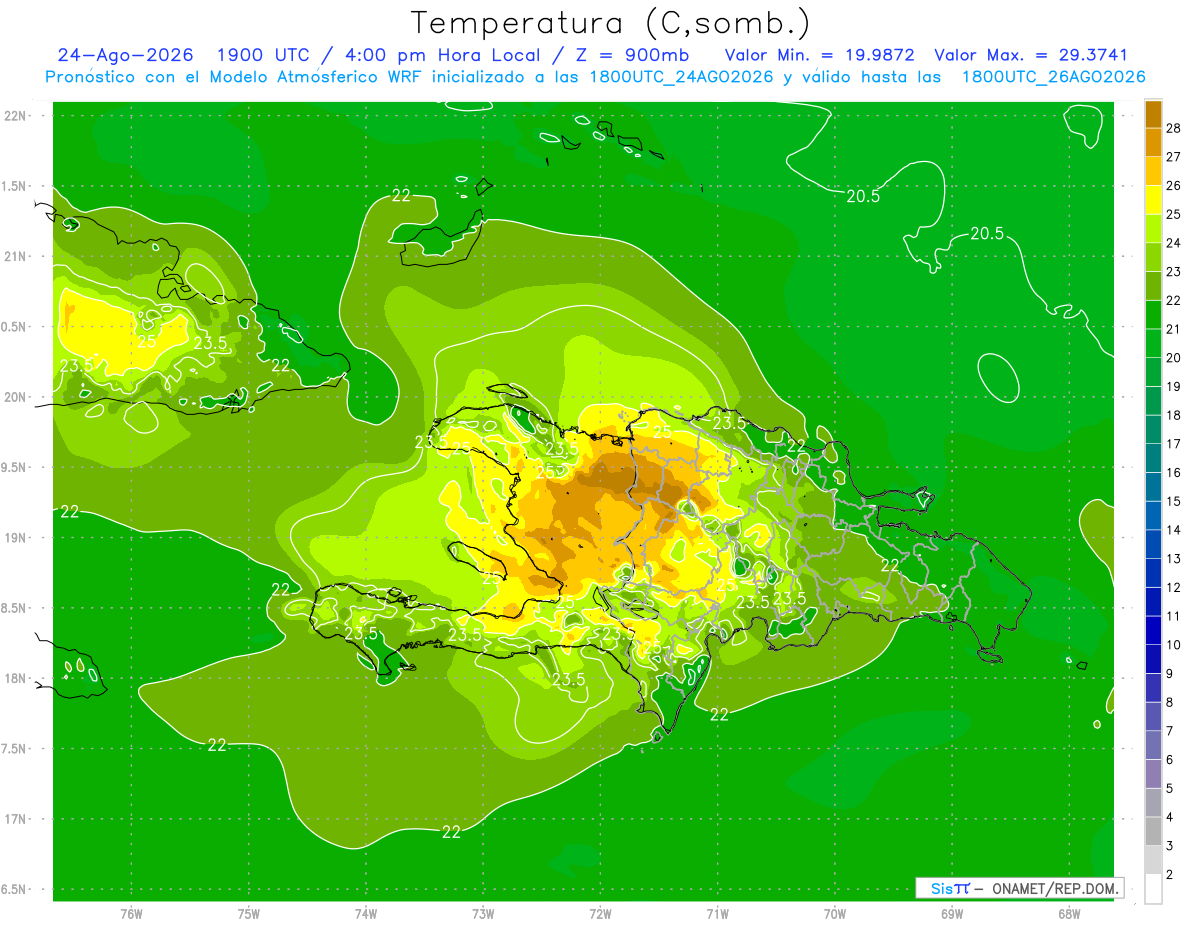Click the '9.5N' latitude axis label
The image size is (1200, 927).
tap(15, 468)
